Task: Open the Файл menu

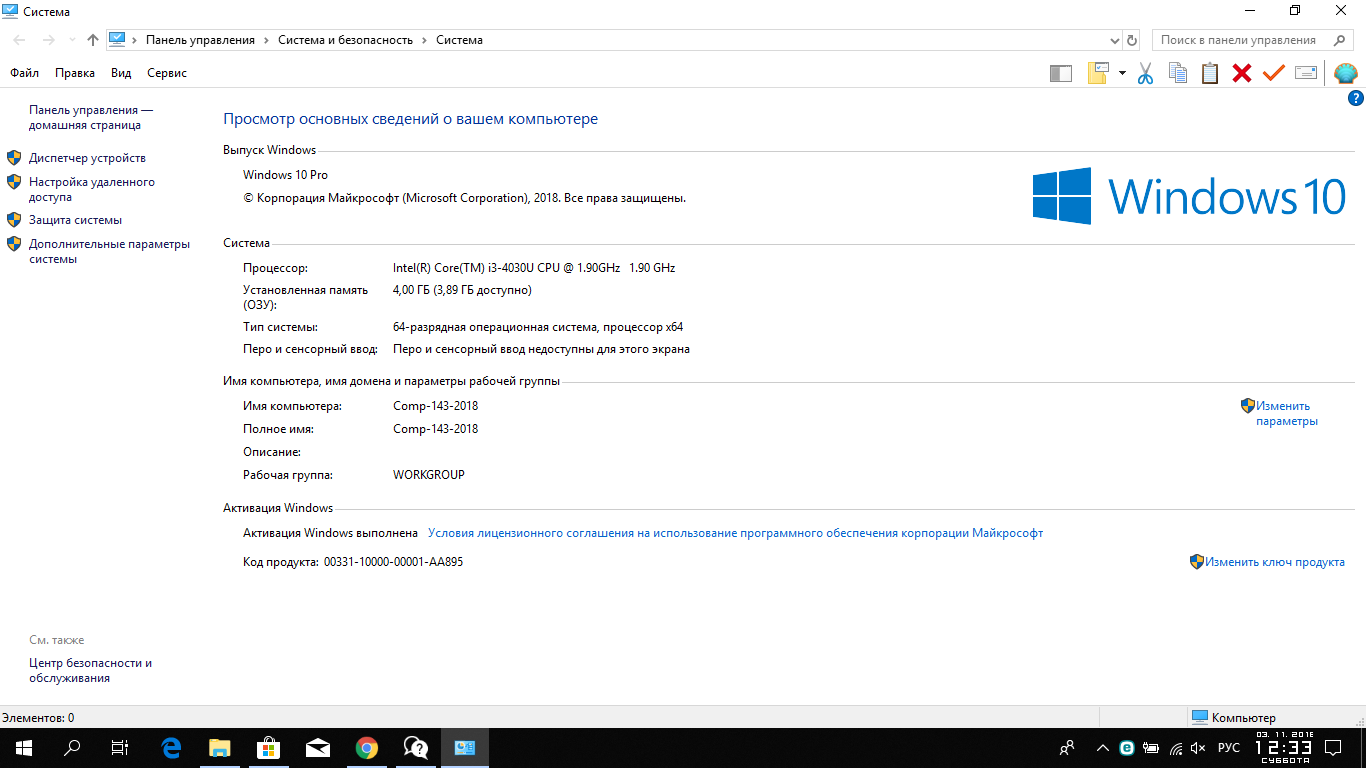Action: [24, 73]
